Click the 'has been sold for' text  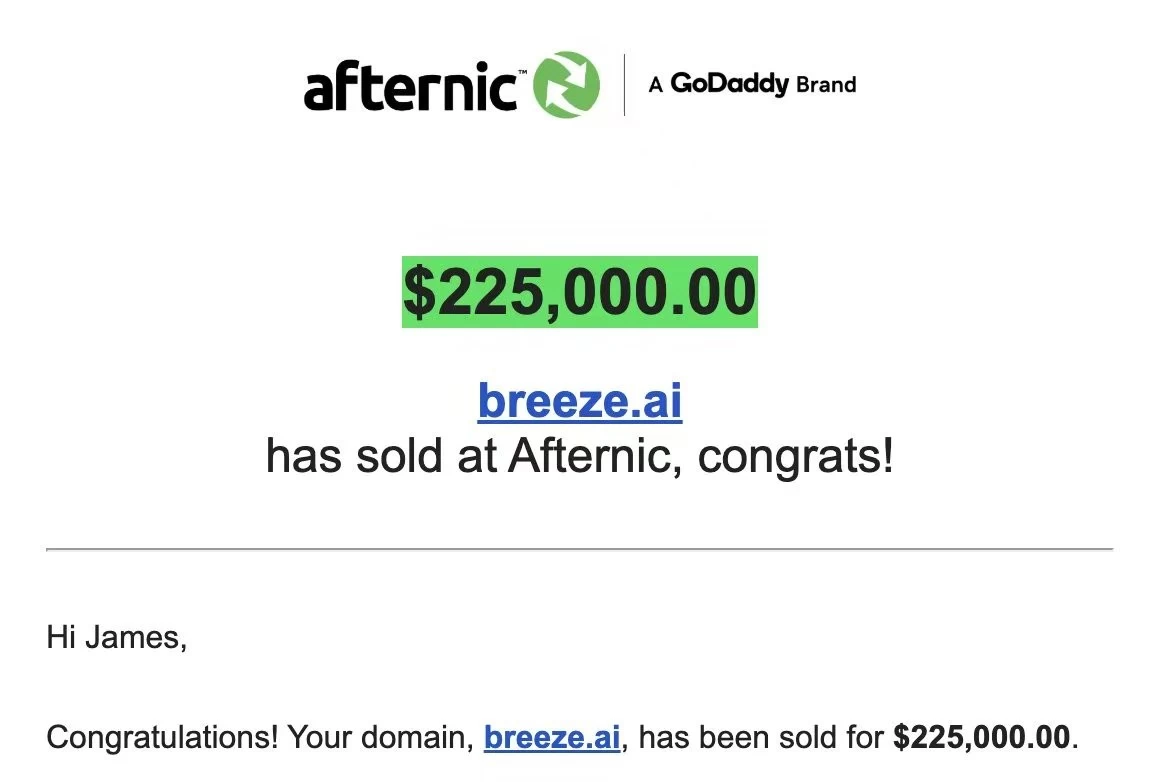coord(761,737)
